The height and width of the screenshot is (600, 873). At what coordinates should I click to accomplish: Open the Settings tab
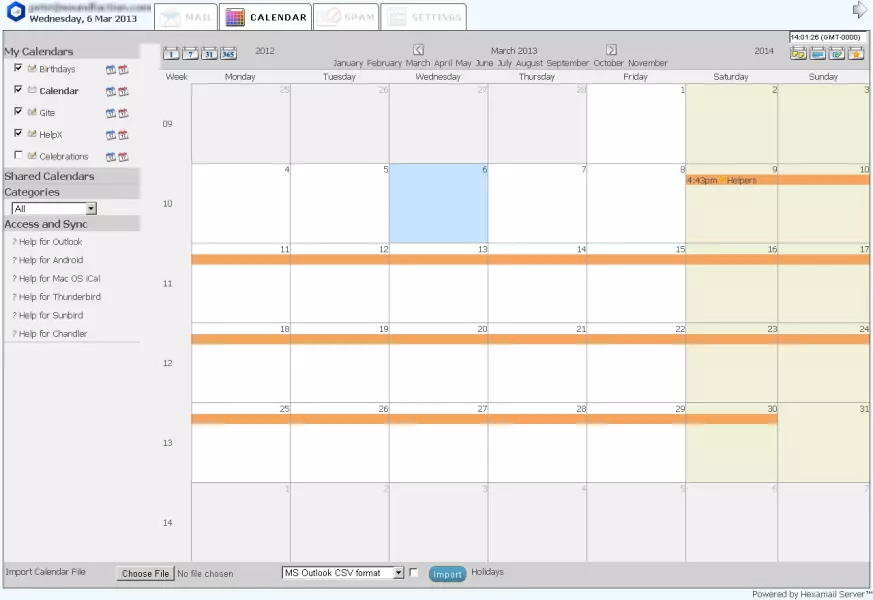coord(423,17)
